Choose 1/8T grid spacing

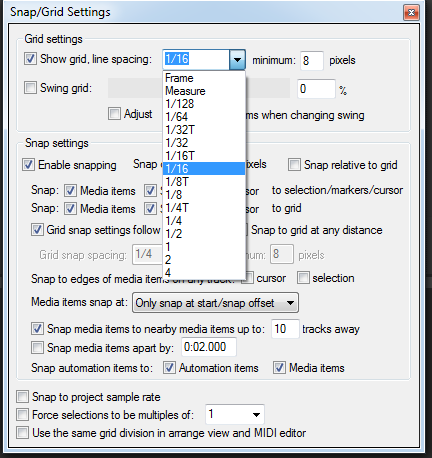204,182
